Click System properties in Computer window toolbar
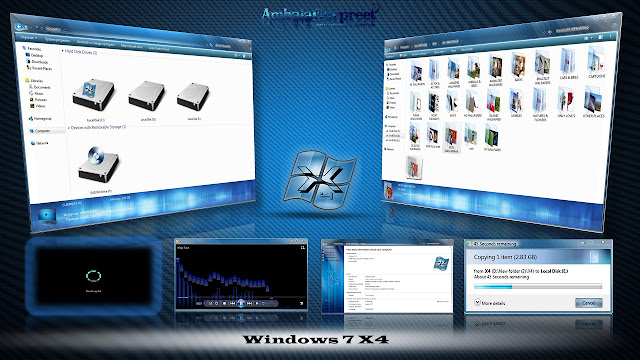Viewport: 640px width, 360px height. 58,40
